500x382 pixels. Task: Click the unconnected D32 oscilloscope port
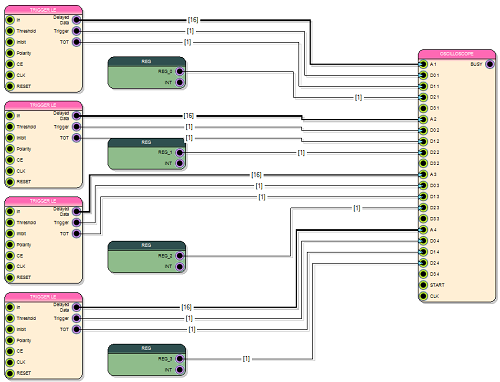click(423, 163)
